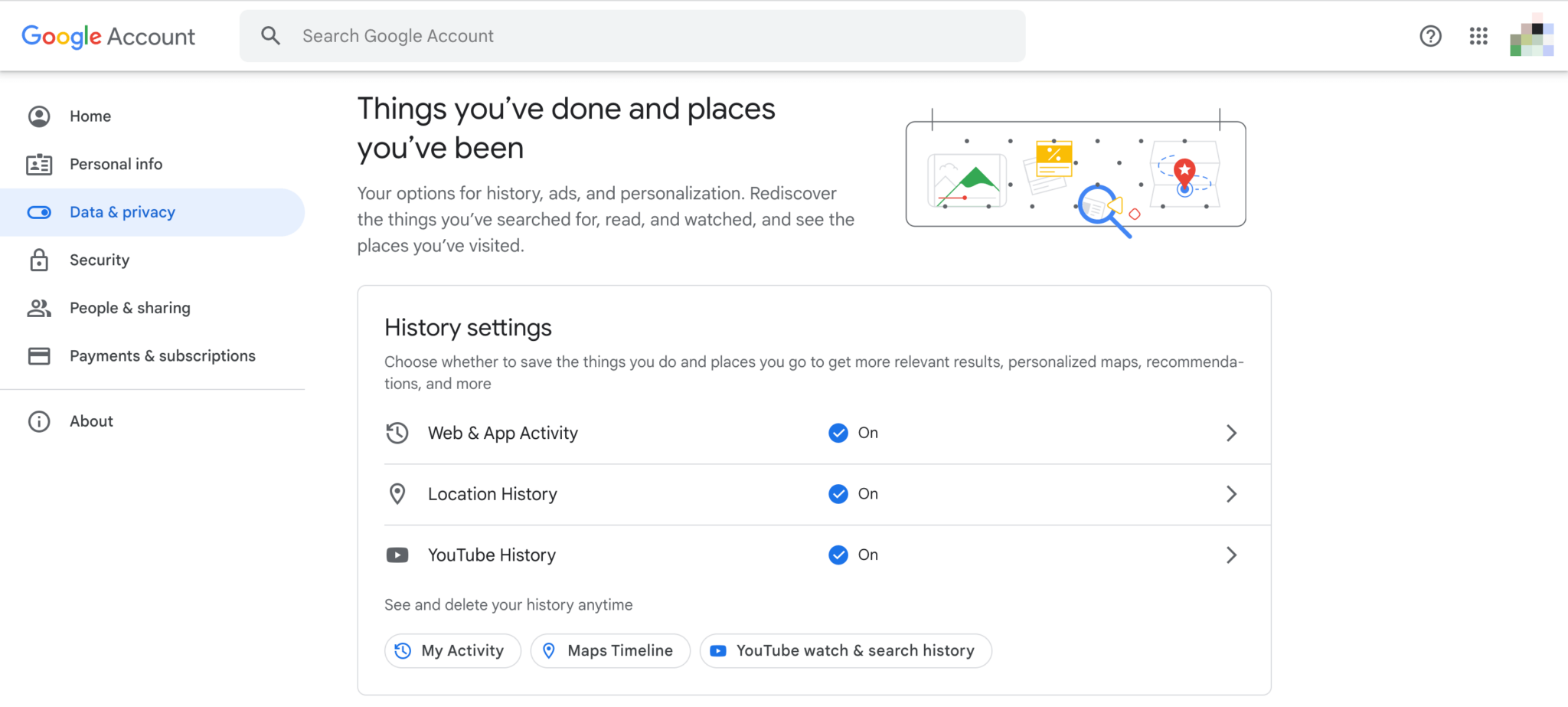The height and width of the screenshot is (707, 1568).
Task: Open the Security section
Action: (x=152, y=260)
